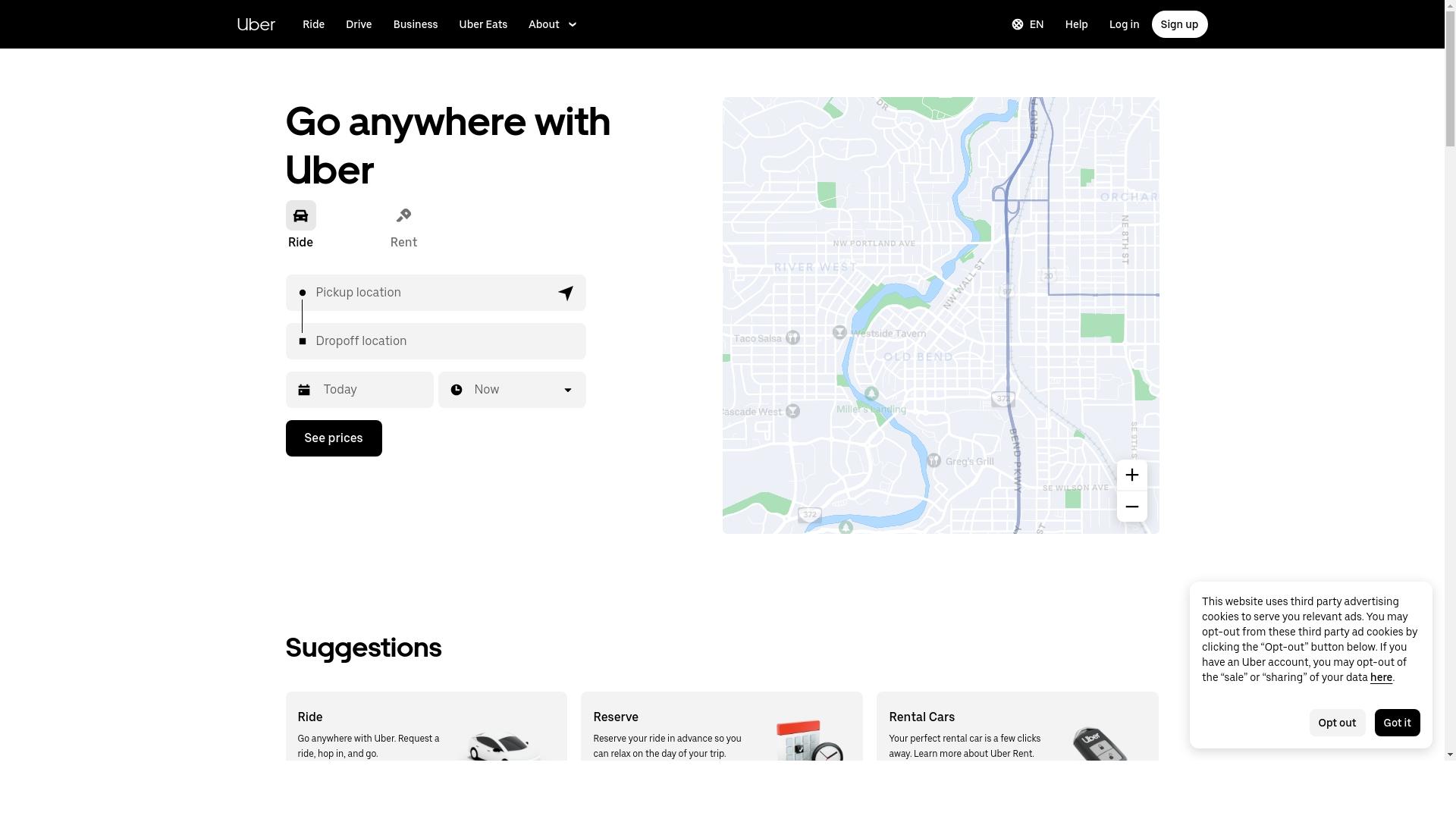This screenshot has width=1456, height=819.
Task: Click 'RIVER WEST' label on the map
Action: 815,267
